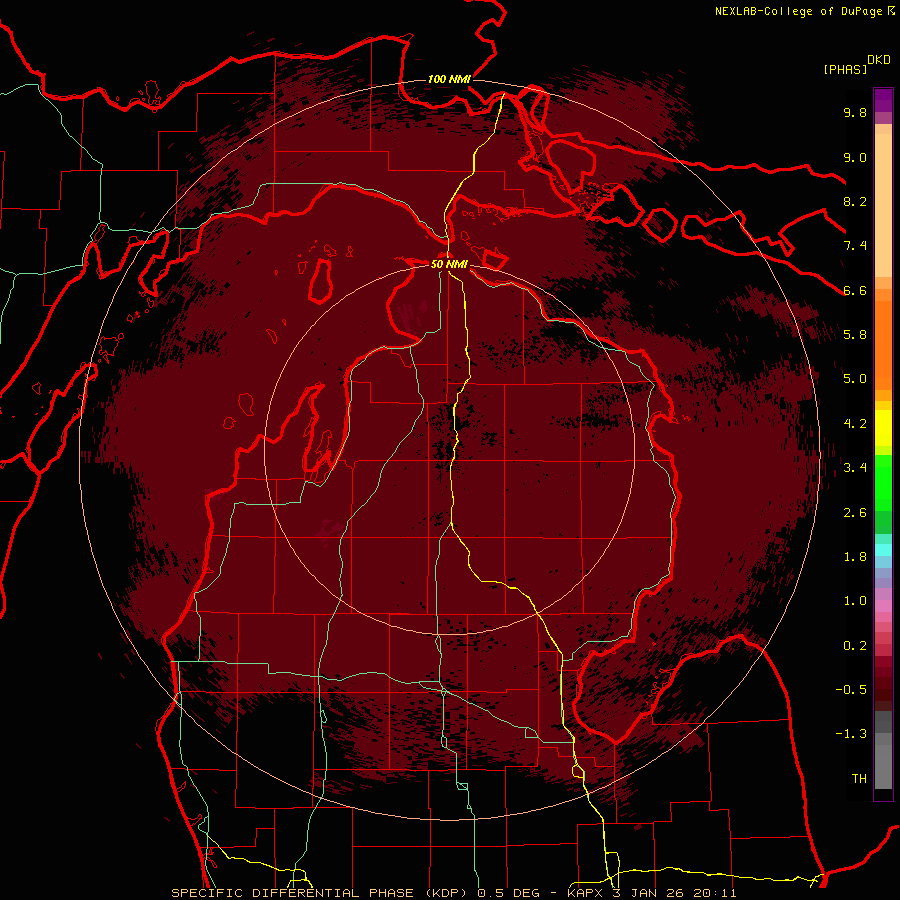Click the cyan segment of color bar
This screenshot has height=900, width=900.
(x=883, y=549)
